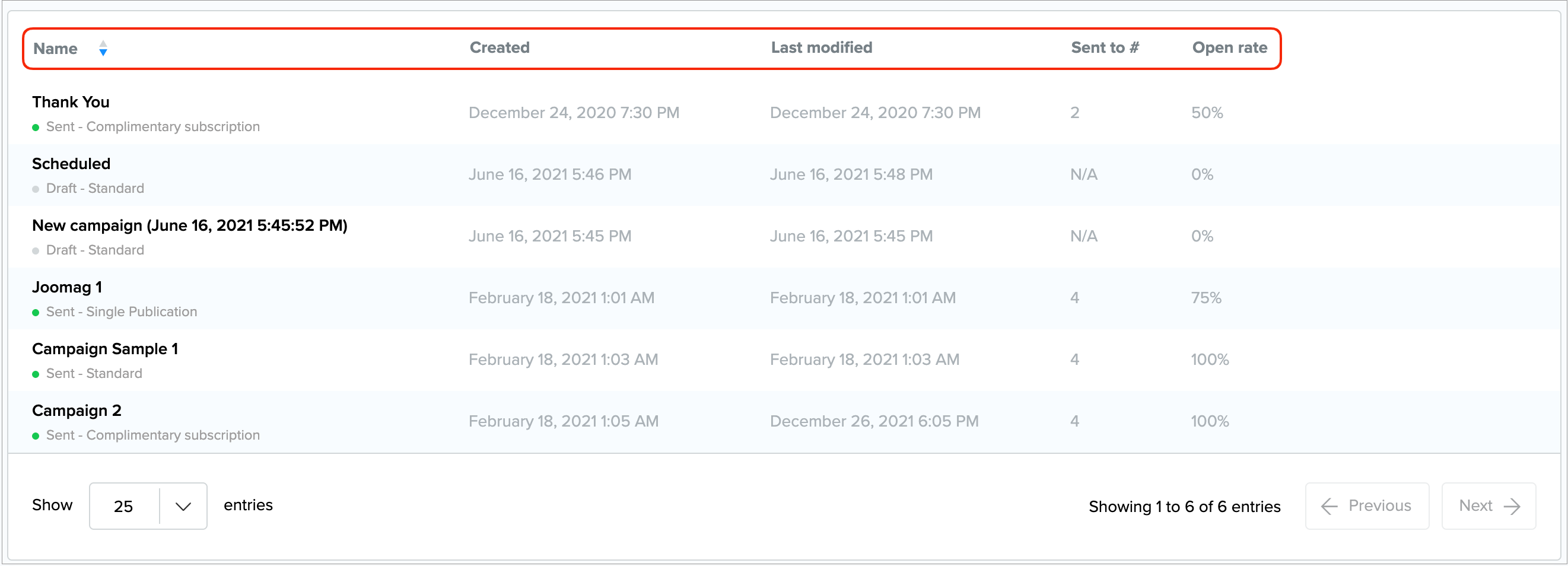The height and width of the screenshot is (566, 1568).
Task: Open the Campaign Sample 1 entry
Action: coord(104,349)
